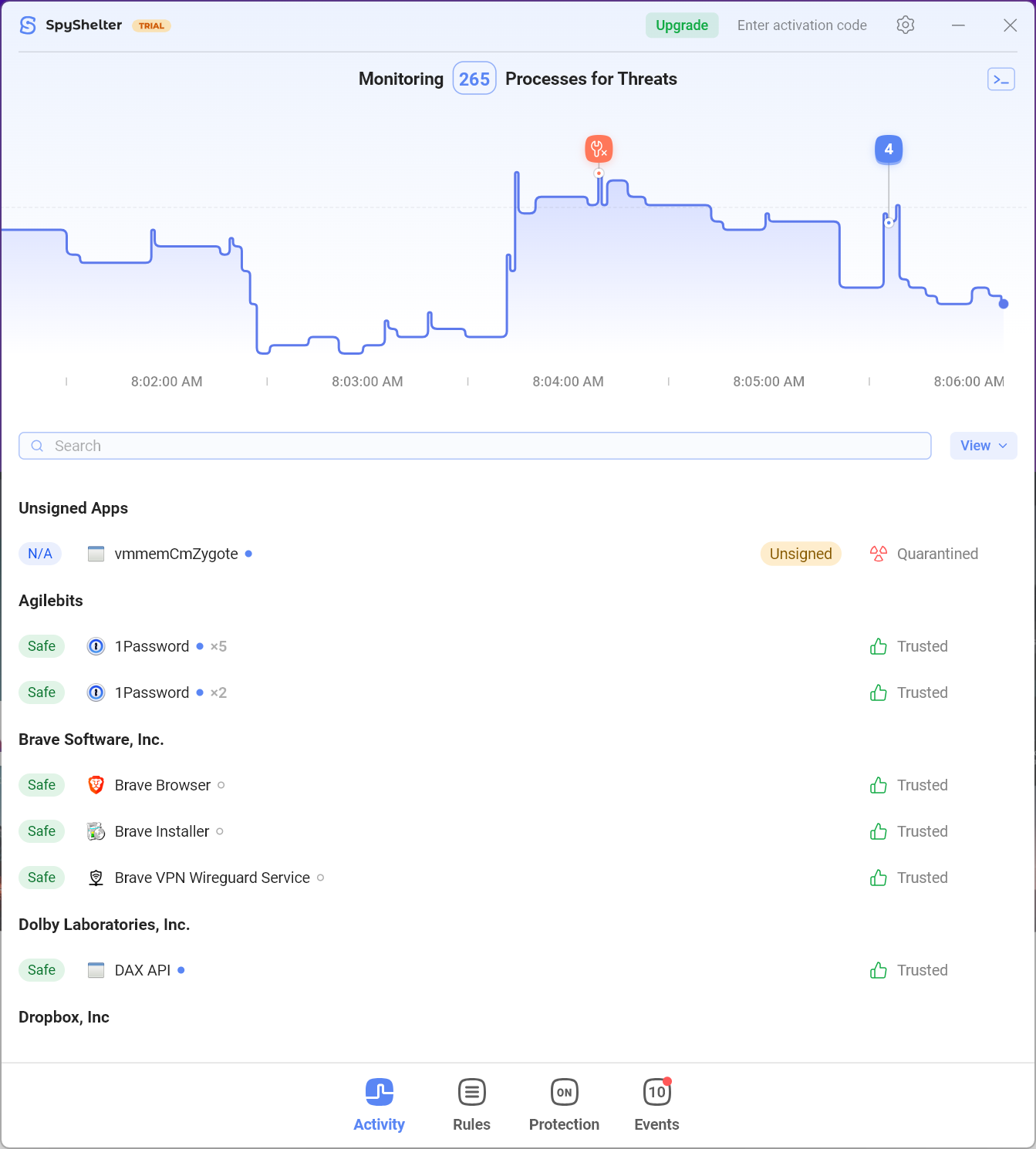Toggle Trusted thumbs-up for Brave Installer
The height and width of the screenshot is (1149, 1036).
tap(878, 831)
